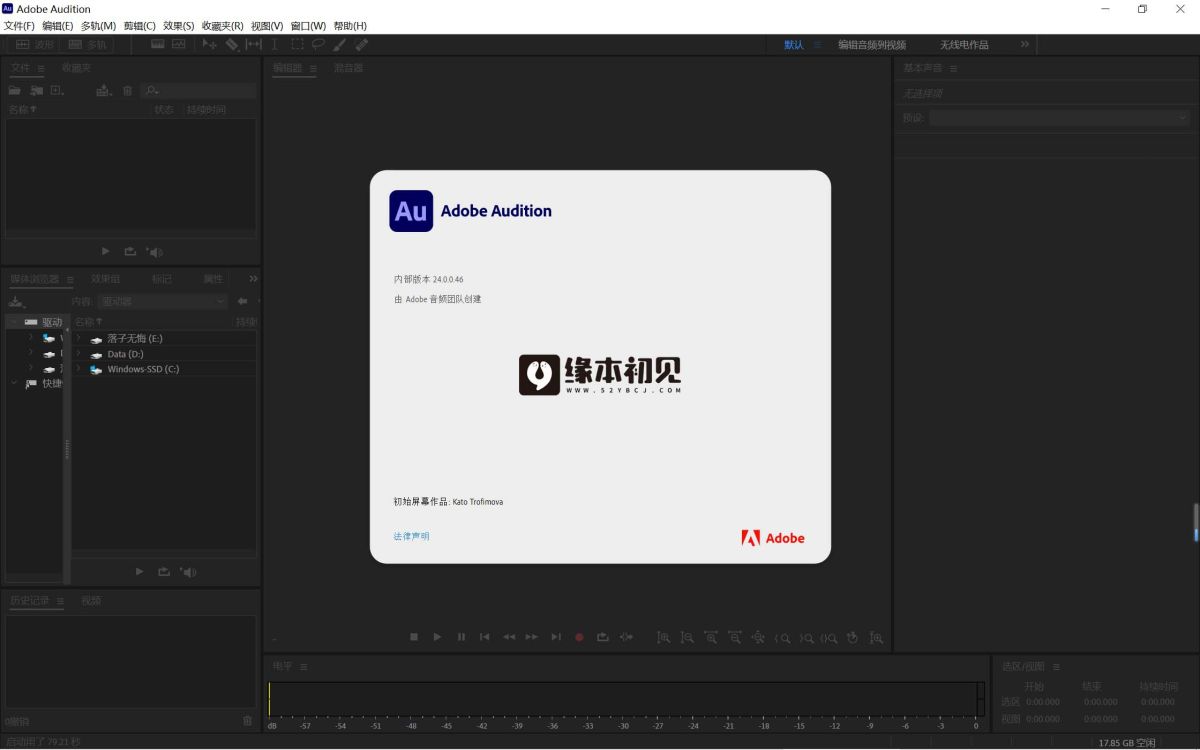This screenshot has width=1200, height=750.
Task: Expand the Windows-SSD (C:) drive
Action: [78, 369]
